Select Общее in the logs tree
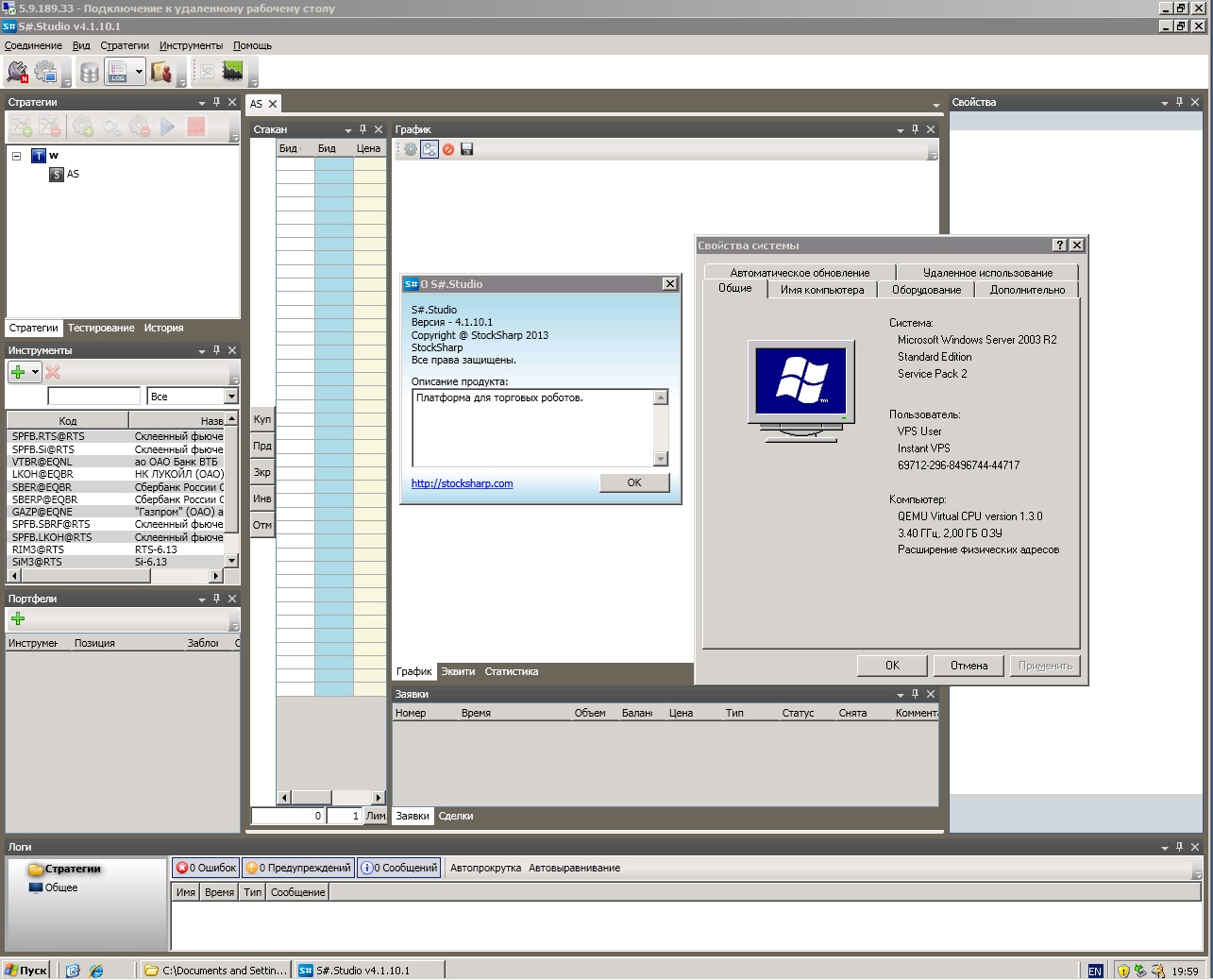Image resolution: width=1213 pixels, height=980 pixels. click(x=53, y=888)
